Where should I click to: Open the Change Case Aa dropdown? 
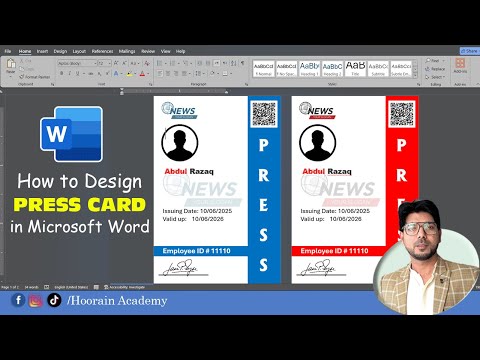[134, 63]
